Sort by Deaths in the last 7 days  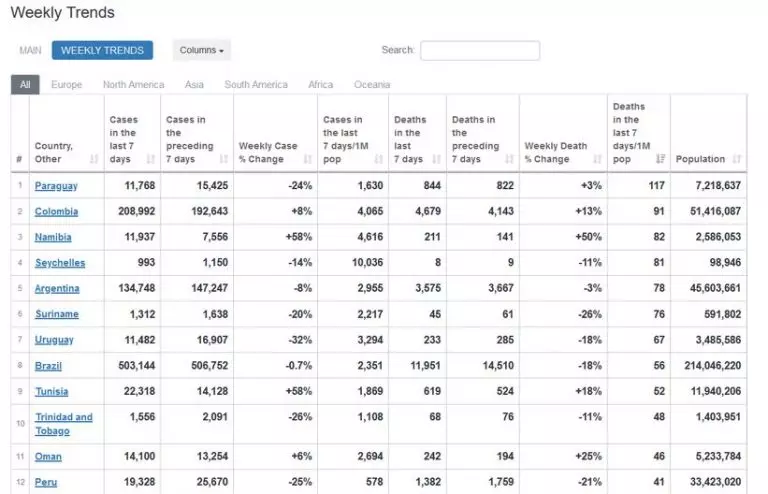tap(437, 159)
